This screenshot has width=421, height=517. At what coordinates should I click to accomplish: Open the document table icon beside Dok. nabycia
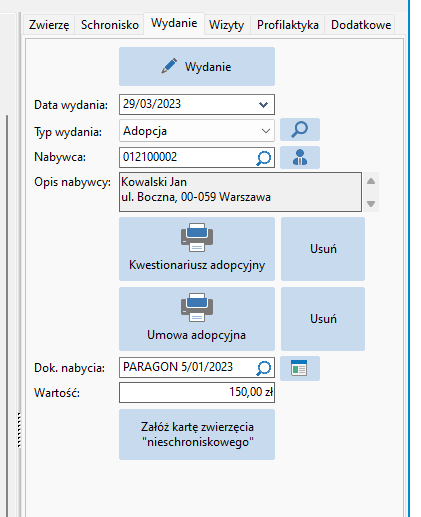pos(300,368)
